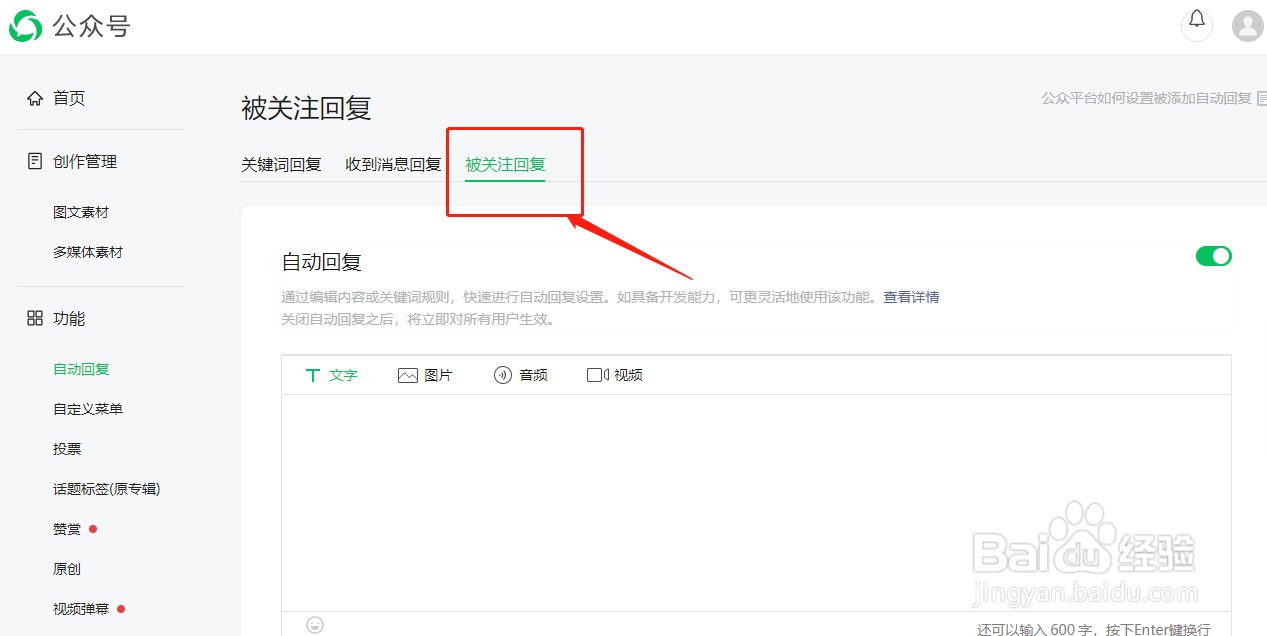Click the 功能 grid icon in sidebar
This screenshot has width=1267, height=636.
(34, 318)
